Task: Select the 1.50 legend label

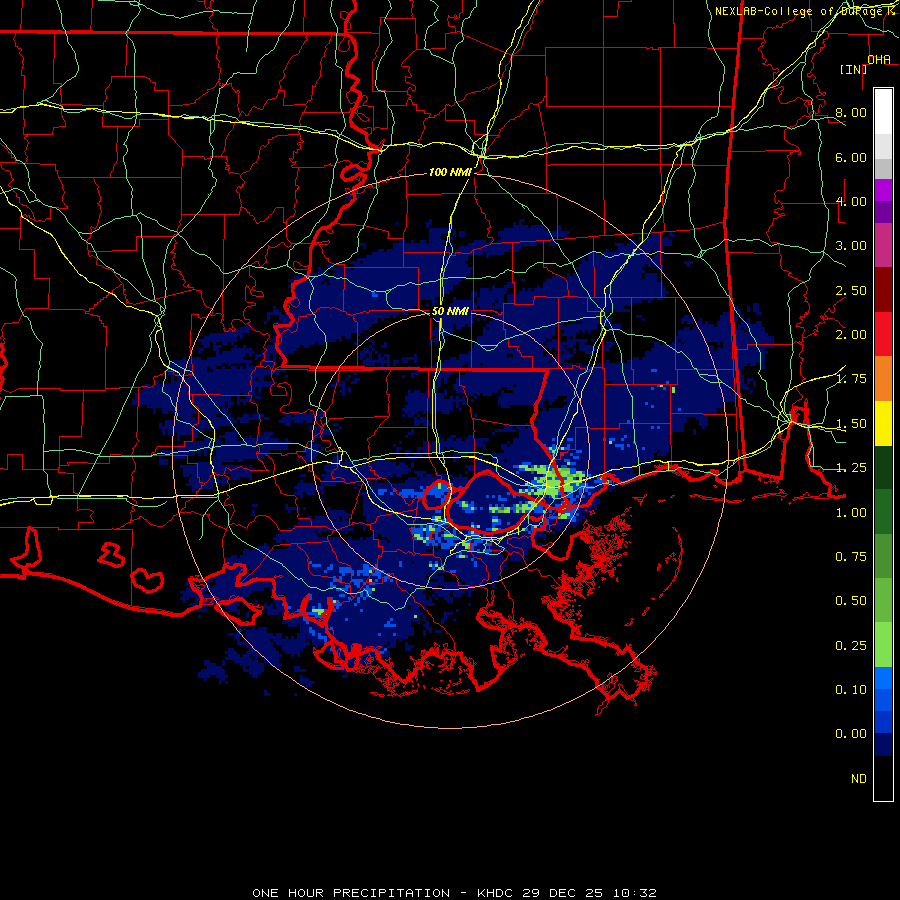Action: (851, 424)
